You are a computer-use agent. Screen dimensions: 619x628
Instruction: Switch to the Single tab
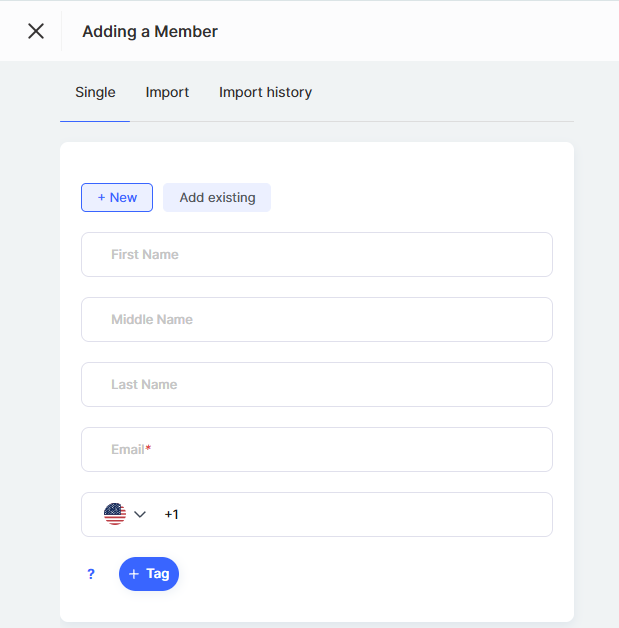pos(95,92)
